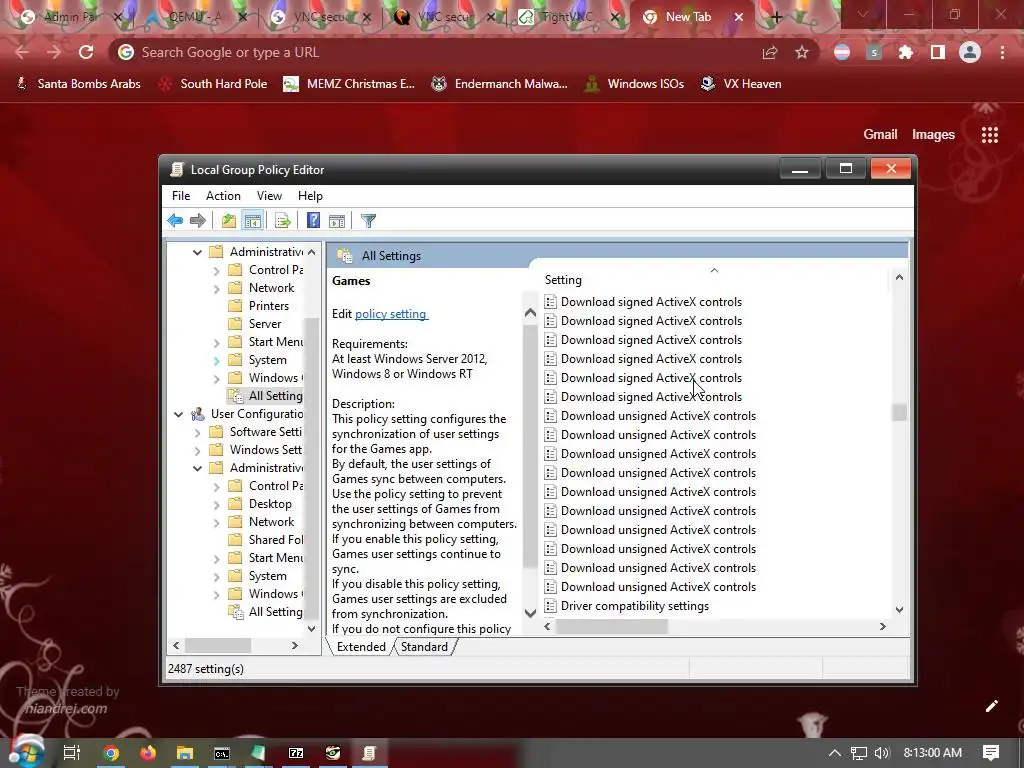
Task: Open the File menu
Action: pyautogui.click(x=181, y=196)
